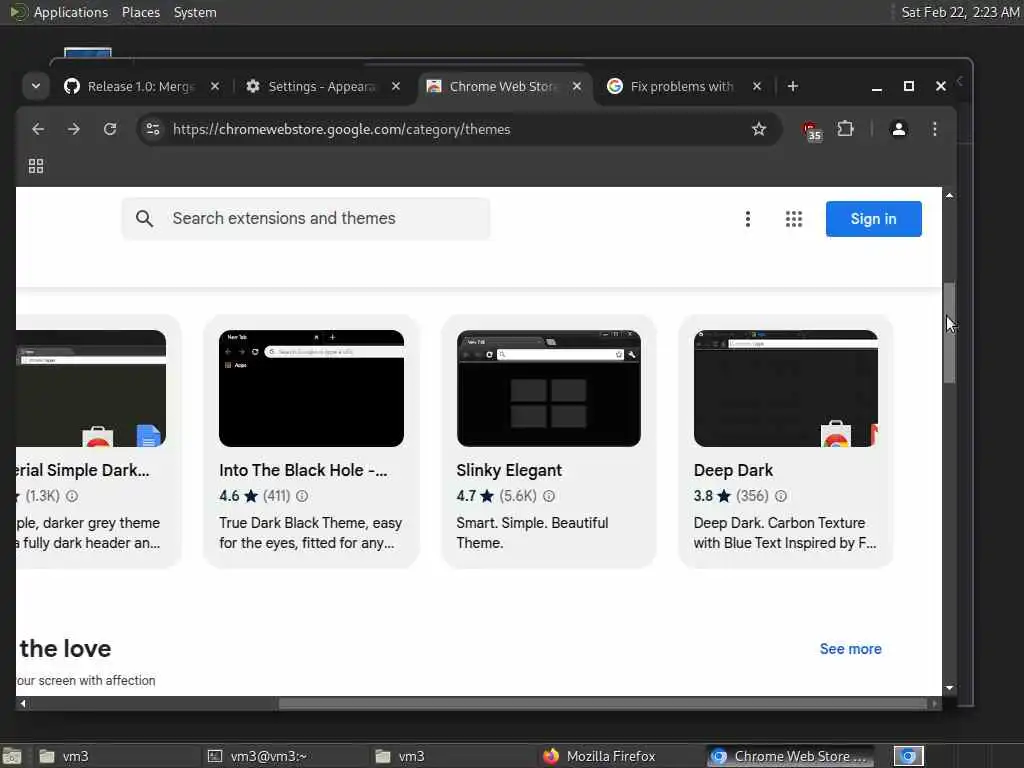1024x768 pixels.
Task: Click the Slinky Elegant title
Action: click(509, 470)
